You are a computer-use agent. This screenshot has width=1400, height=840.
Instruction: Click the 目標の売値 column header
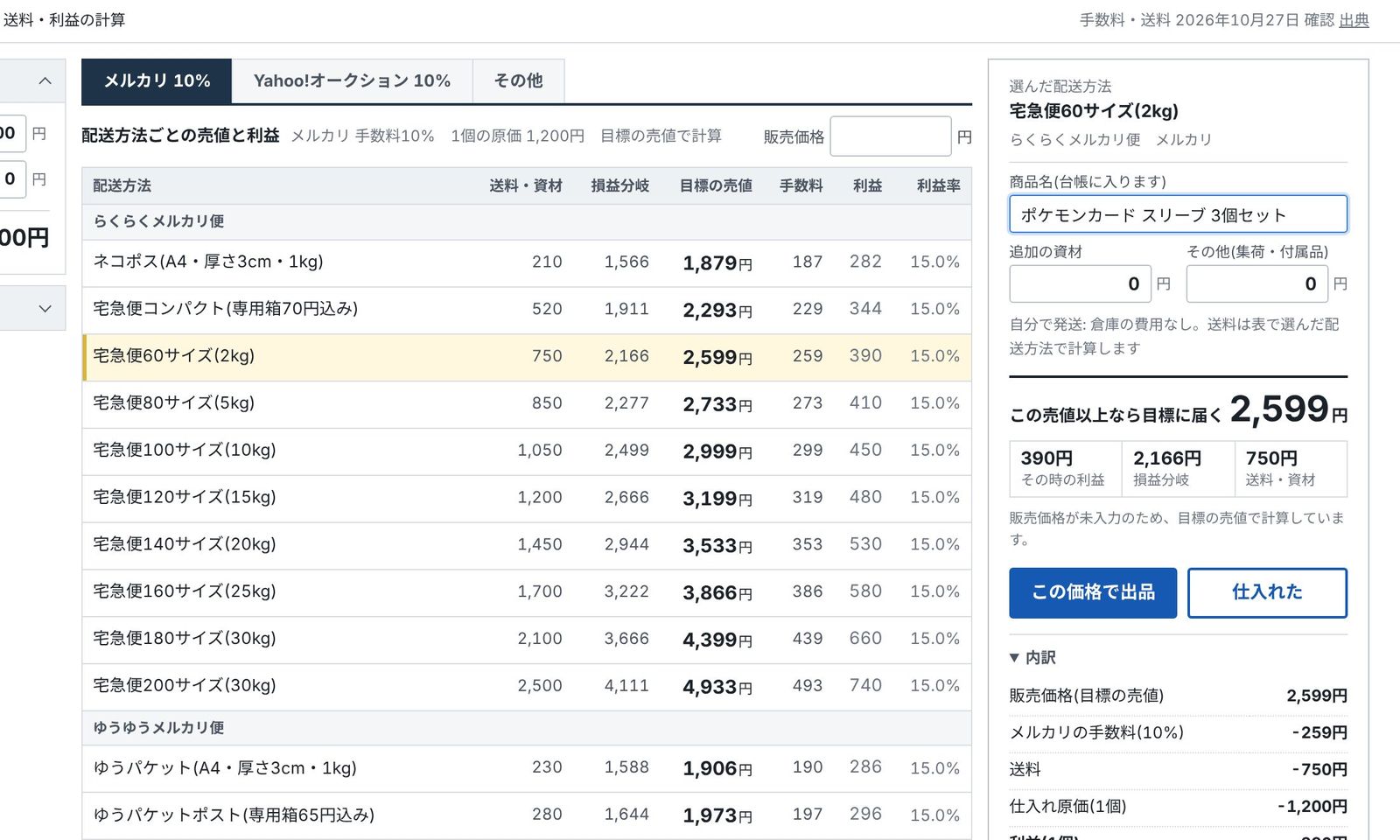pos(716,185)
